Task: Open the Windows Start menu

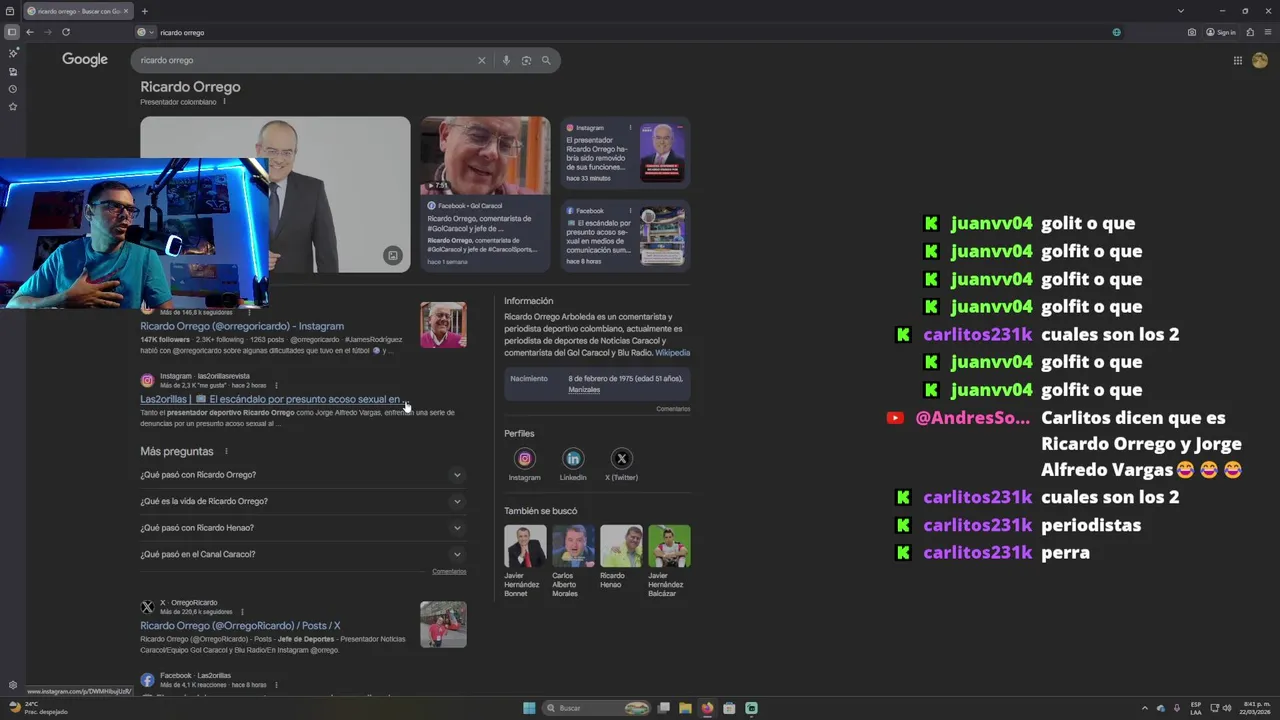Action: click(x=529, y=708)
